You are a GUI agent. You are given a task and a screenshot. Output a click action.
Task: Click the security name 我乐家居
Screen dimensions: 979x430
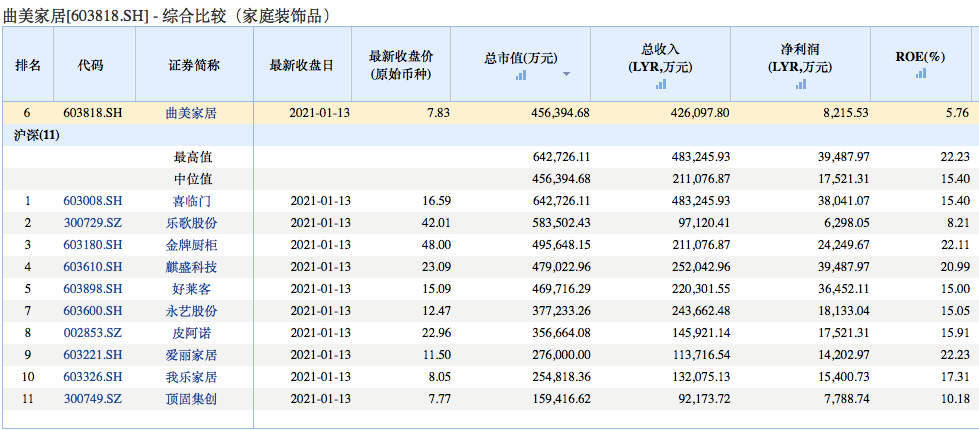click(x=194, y=377)
